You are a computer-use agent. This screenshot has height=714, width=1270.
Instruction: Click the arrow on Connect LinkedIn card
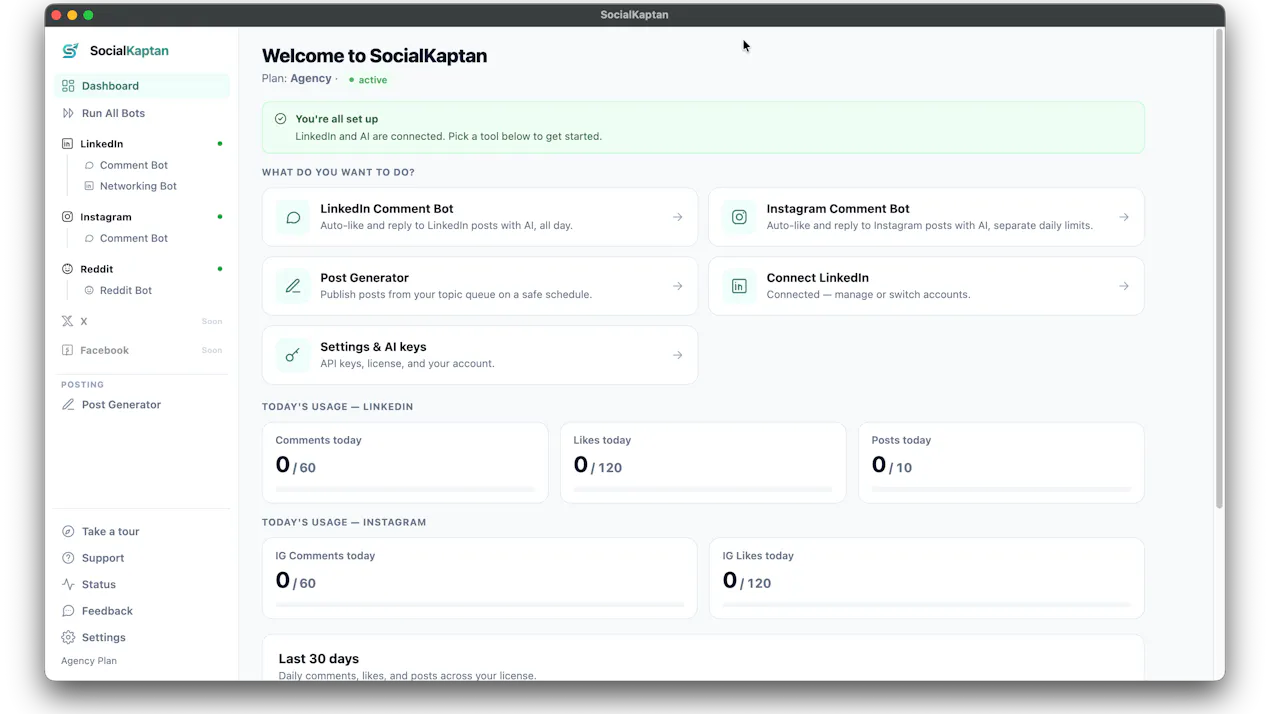click(1123, 286)
